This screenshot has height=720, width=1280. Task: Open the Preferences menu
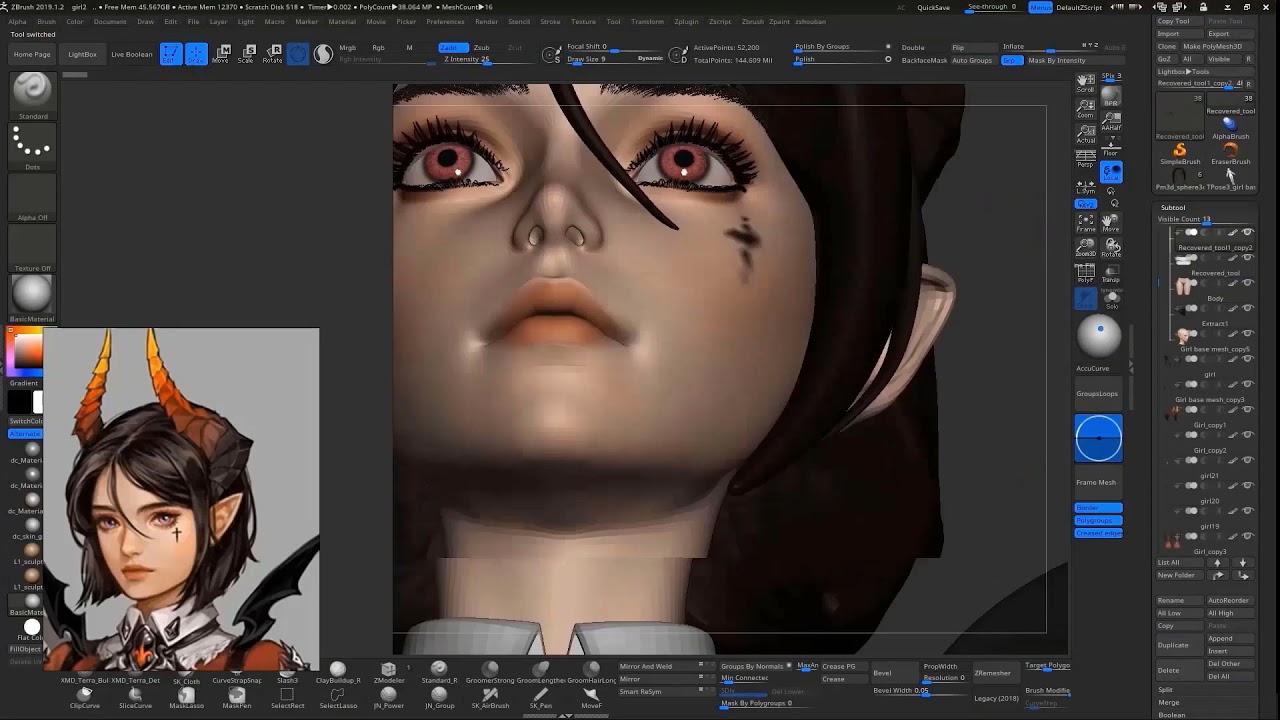point(445,21)
